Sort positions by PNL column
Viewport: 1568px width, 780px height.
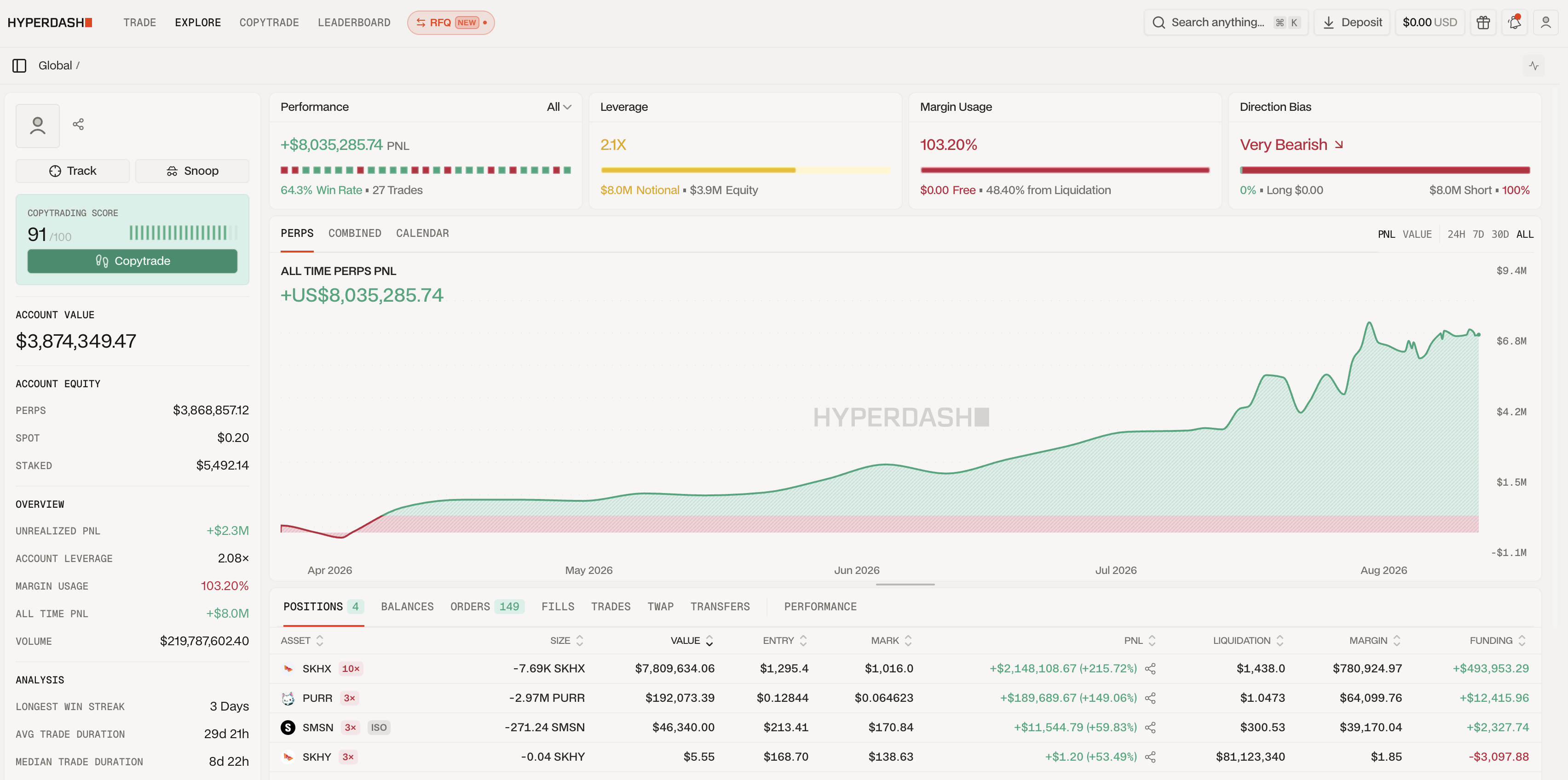pos(1140,641)
